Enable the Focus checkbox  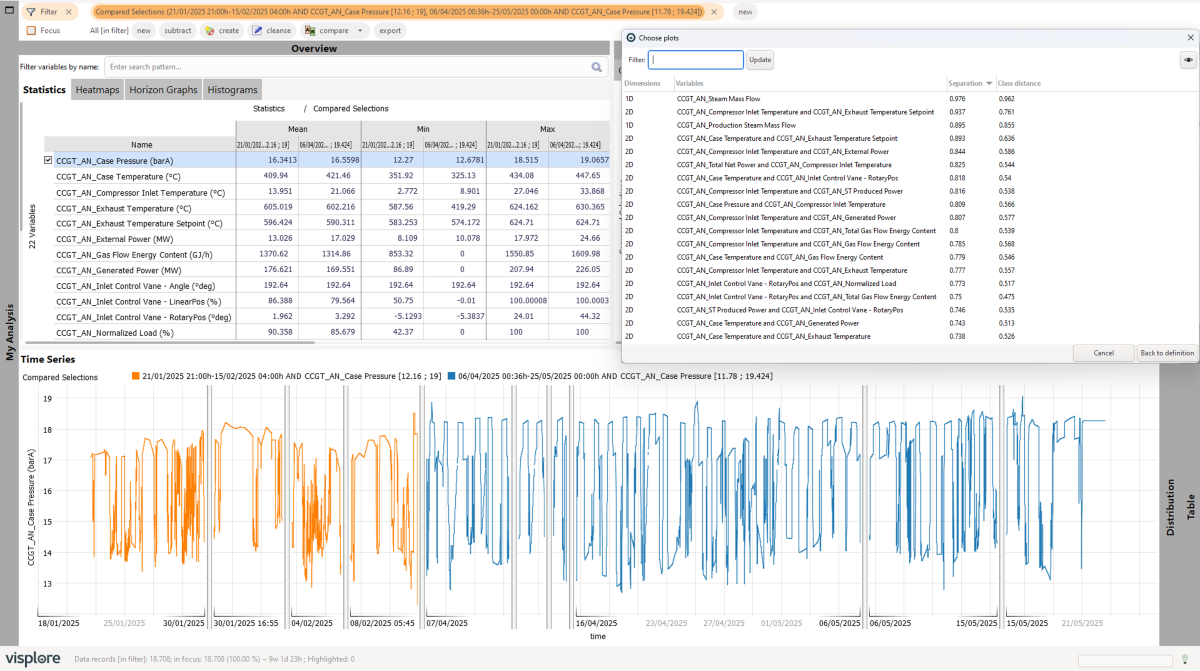[32, 31]
